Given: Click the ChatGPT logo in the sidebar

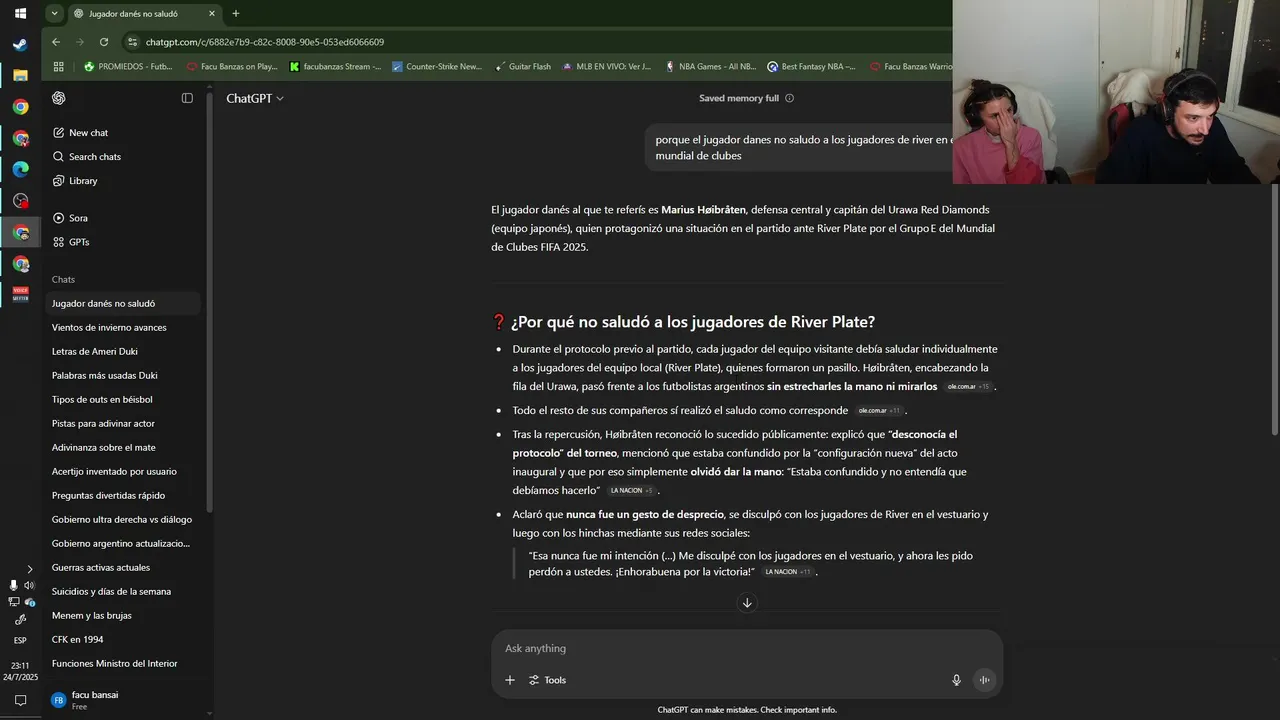Looking at the screenshot, I should 59,98.
